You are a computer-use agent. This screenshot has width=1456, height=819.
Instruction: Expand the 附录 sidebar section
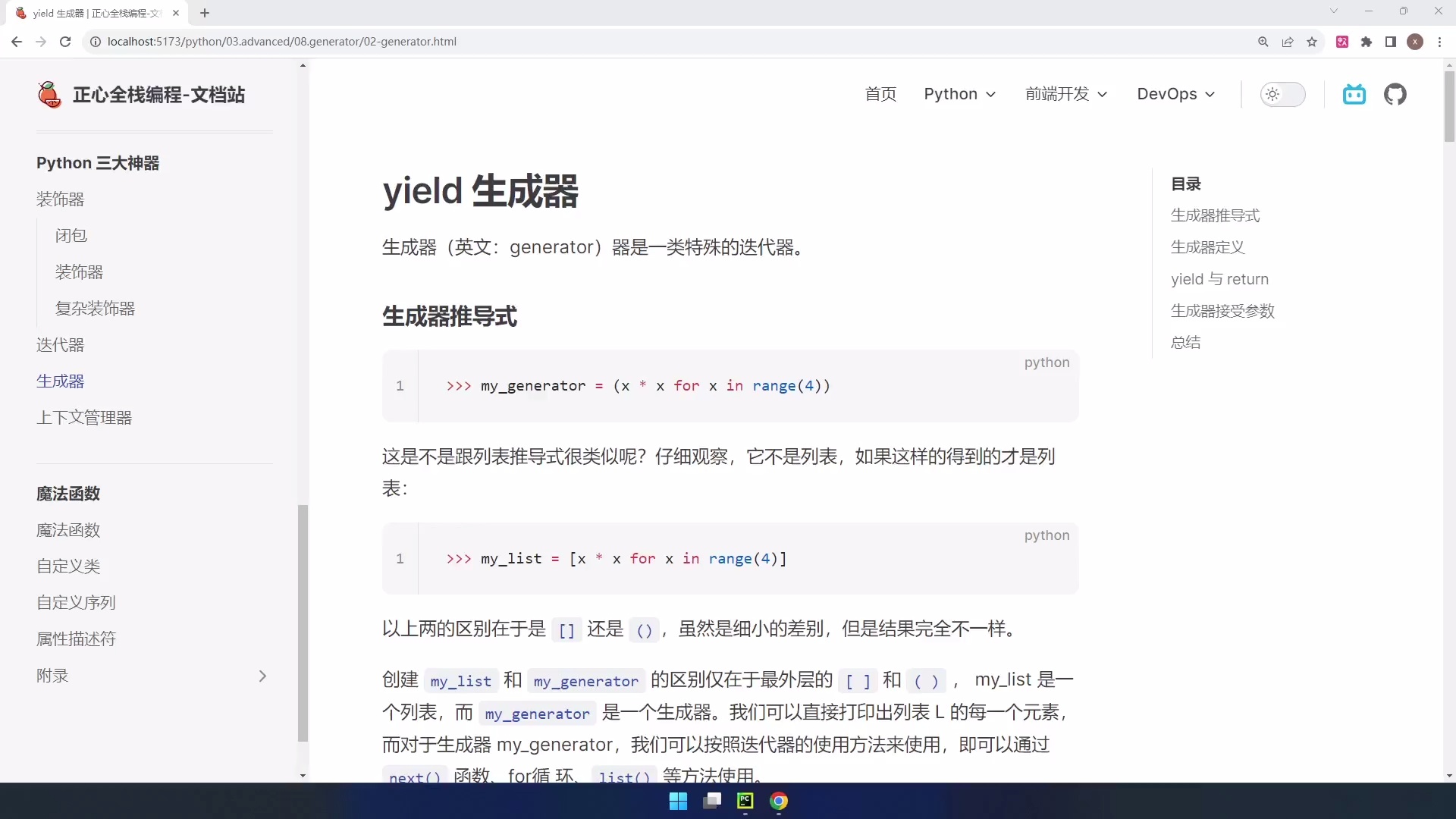(262, 676)
